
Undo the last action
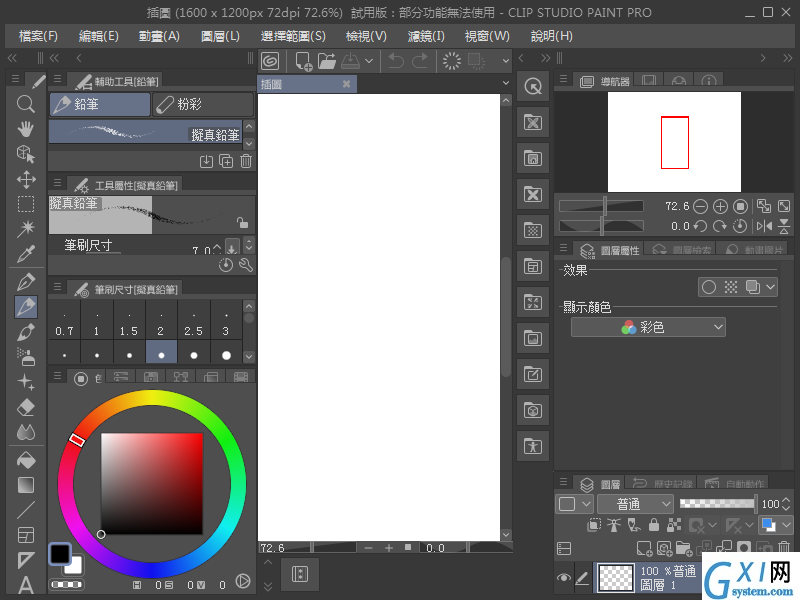pyautogui.click(x=396, y=61)
